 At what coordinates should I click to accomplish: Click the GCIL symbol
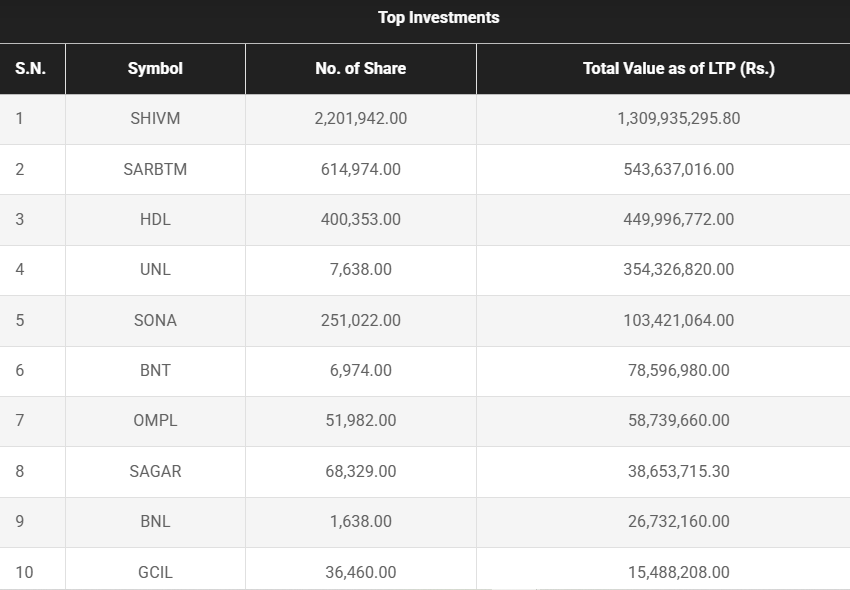(x=155, y=572)
